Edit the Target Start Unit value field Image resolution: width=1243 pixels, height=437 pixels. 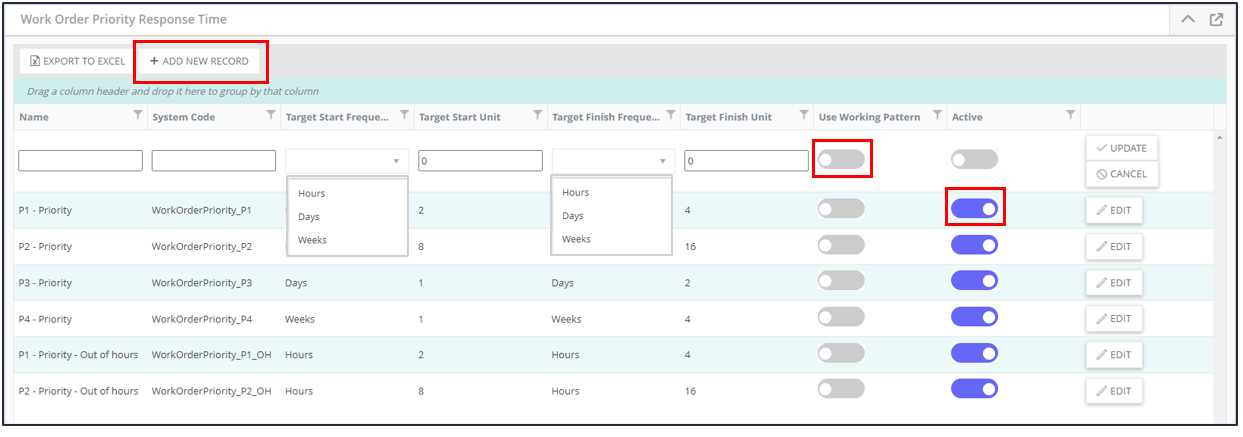point(480,160)
